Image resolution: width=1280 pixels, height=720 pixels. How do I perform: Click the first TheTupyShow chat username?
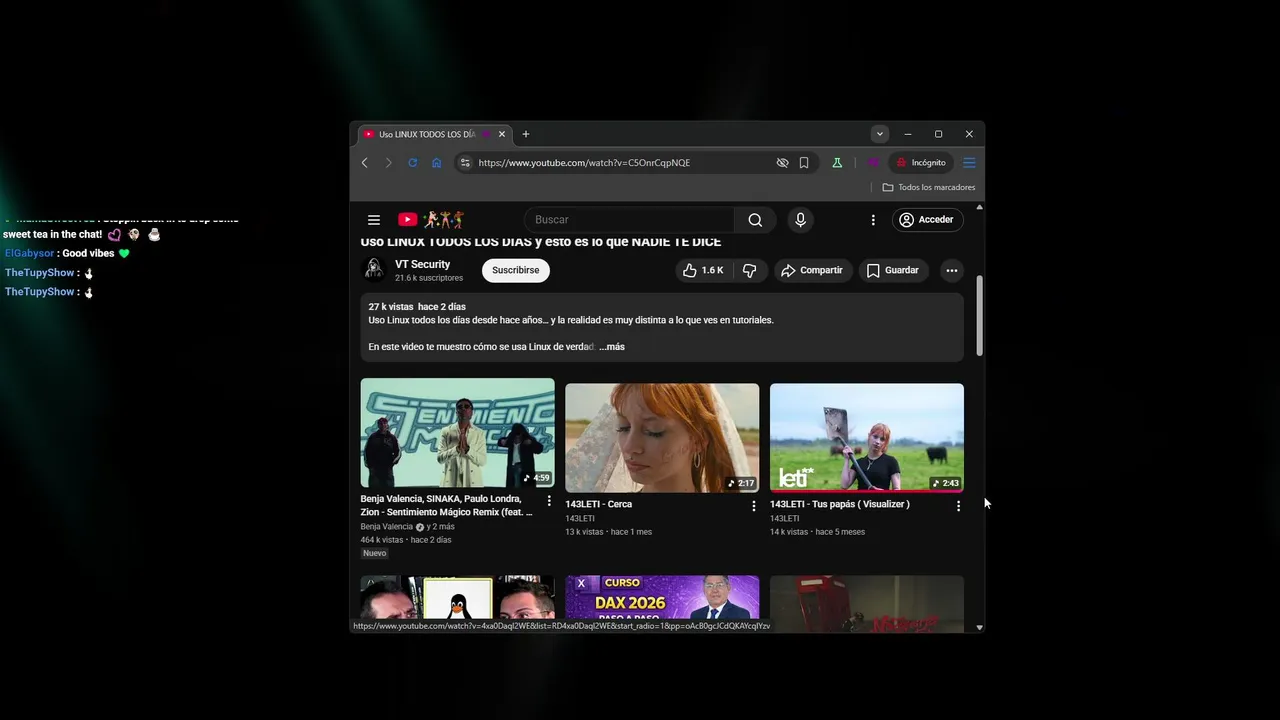coord(40,273)
